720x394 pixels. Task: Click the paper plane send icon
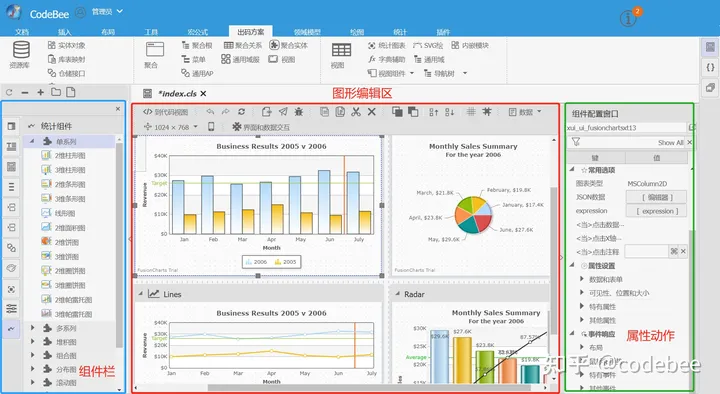[283, 112]
